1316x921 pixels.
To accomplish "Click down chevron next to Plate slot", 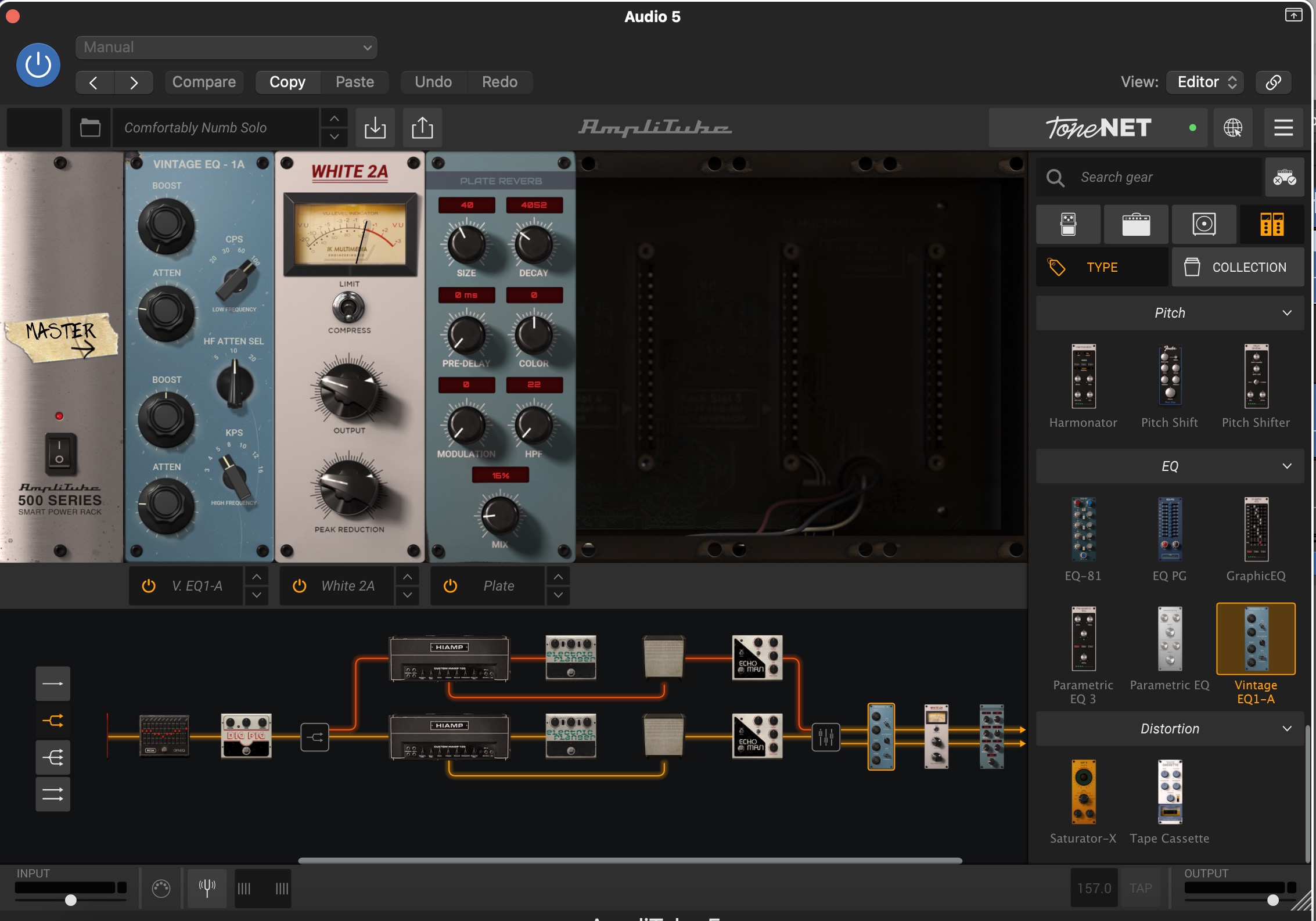I will click(558, 595).
